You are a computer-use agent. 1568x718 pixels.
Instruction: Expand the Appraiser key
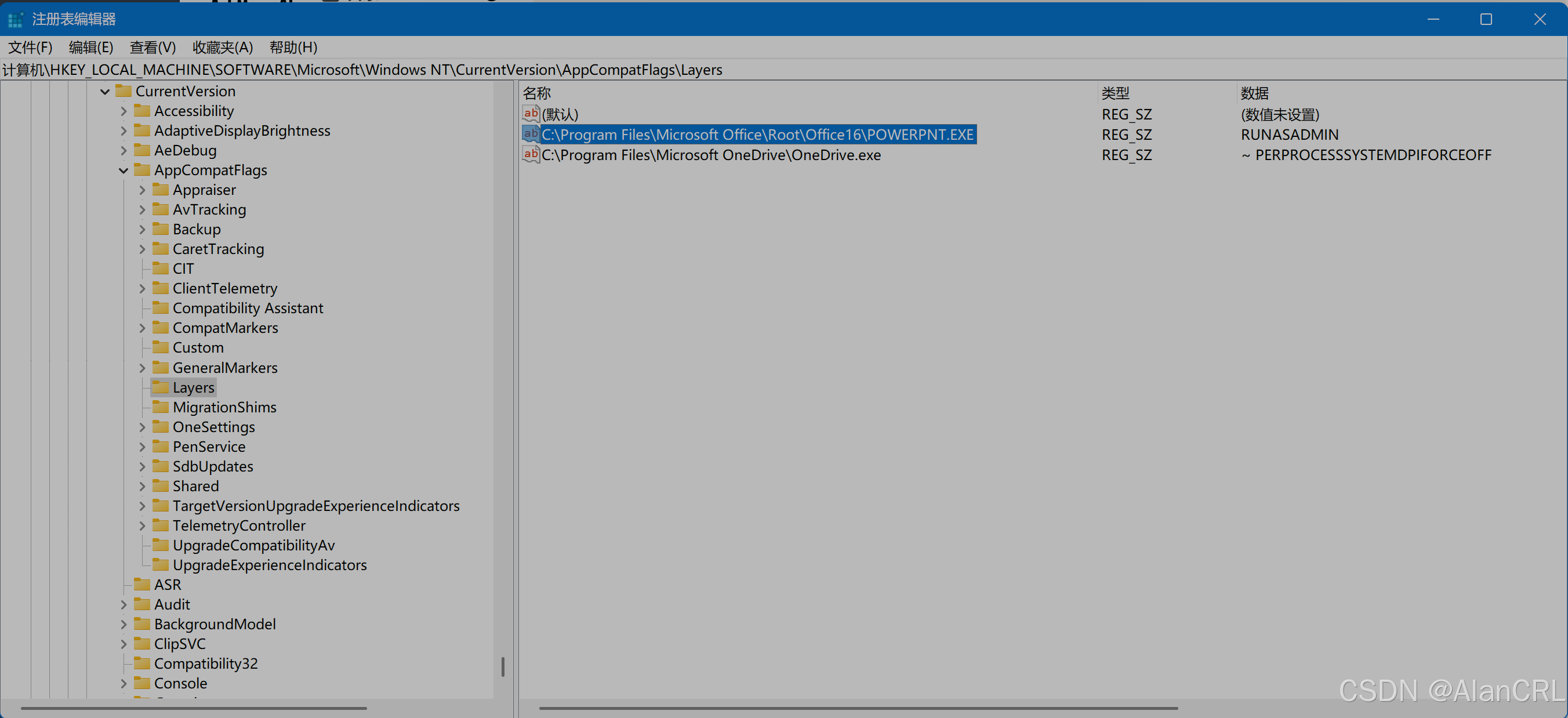pos(142,190)
